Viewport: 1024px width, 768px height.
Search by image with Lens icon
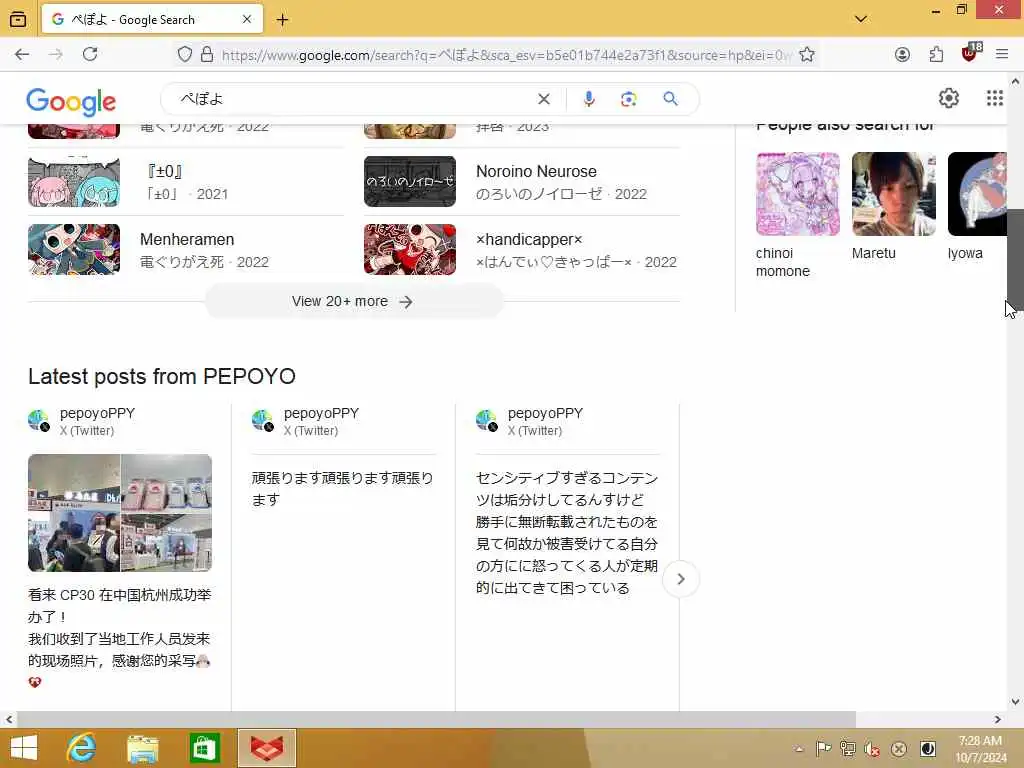point(628,99)
